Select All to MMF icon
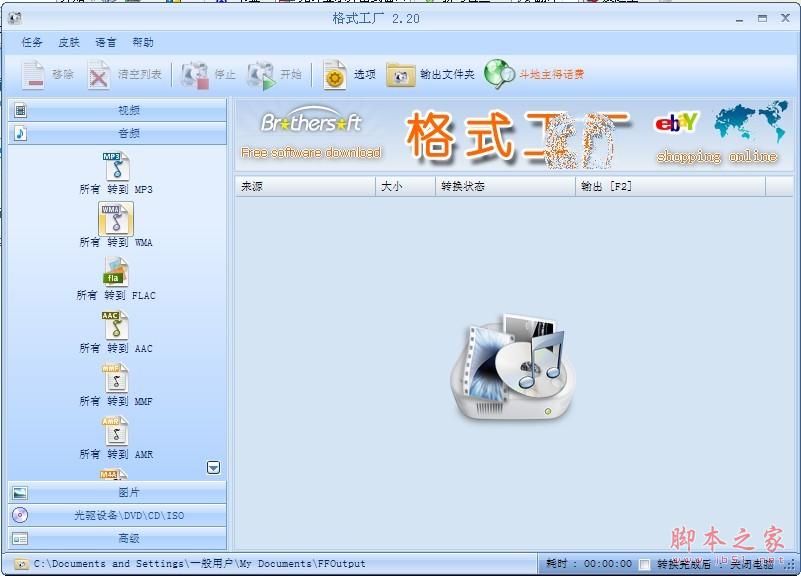Viewport: 801px width, 576px height. point(115,378)
